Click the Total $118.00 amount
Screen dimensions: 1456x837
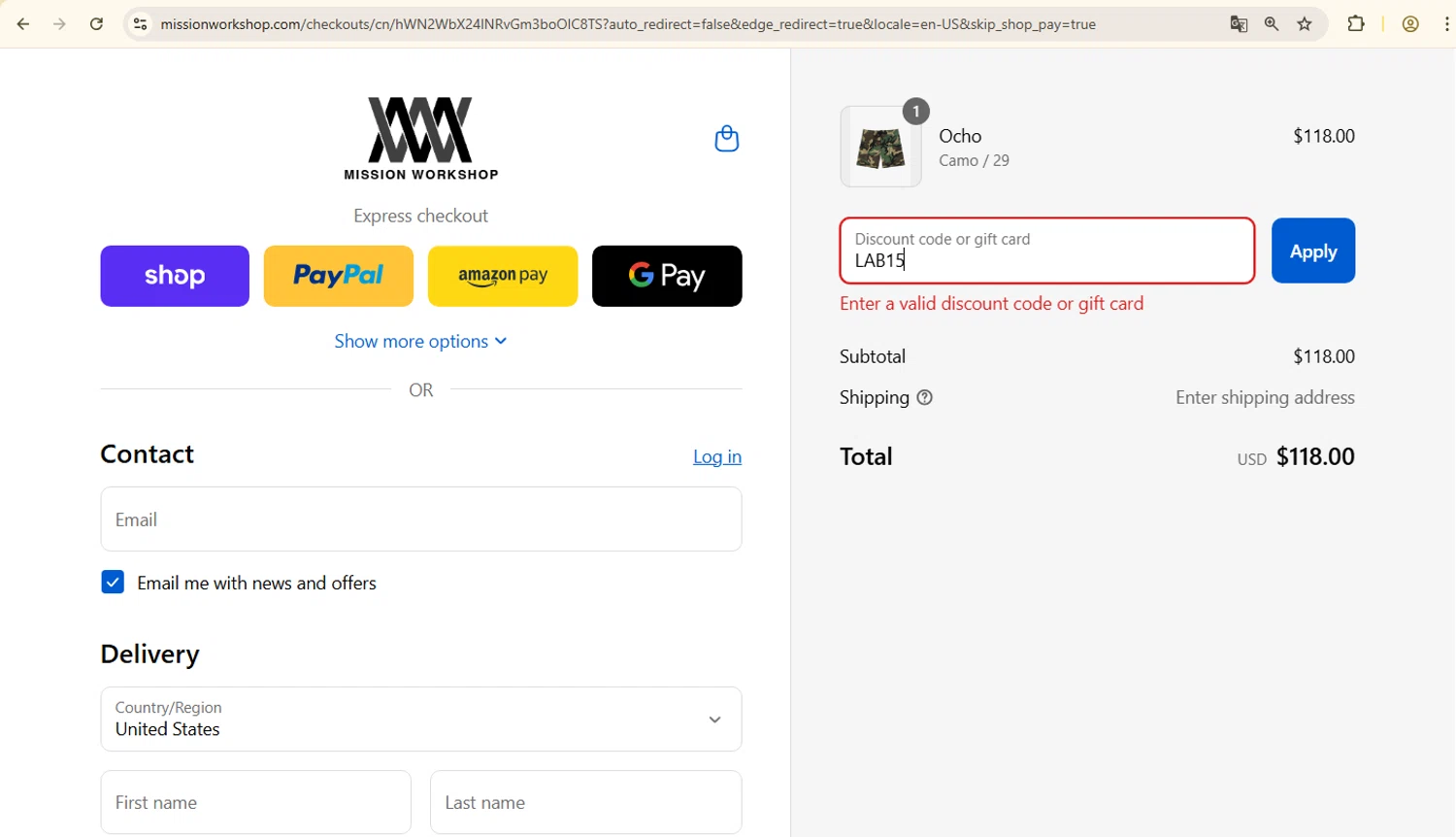coord(1315,456)
